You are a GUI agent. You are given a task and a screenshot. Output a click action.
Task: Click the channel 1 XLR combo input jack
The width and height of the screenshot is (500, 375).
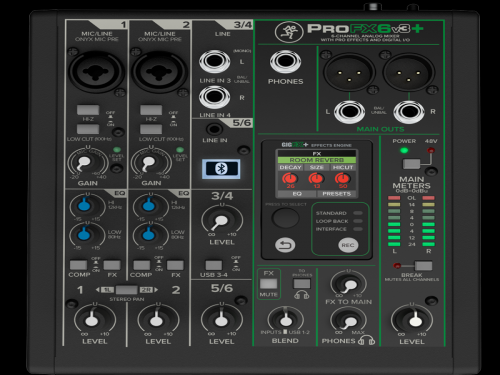click(96, 72)
